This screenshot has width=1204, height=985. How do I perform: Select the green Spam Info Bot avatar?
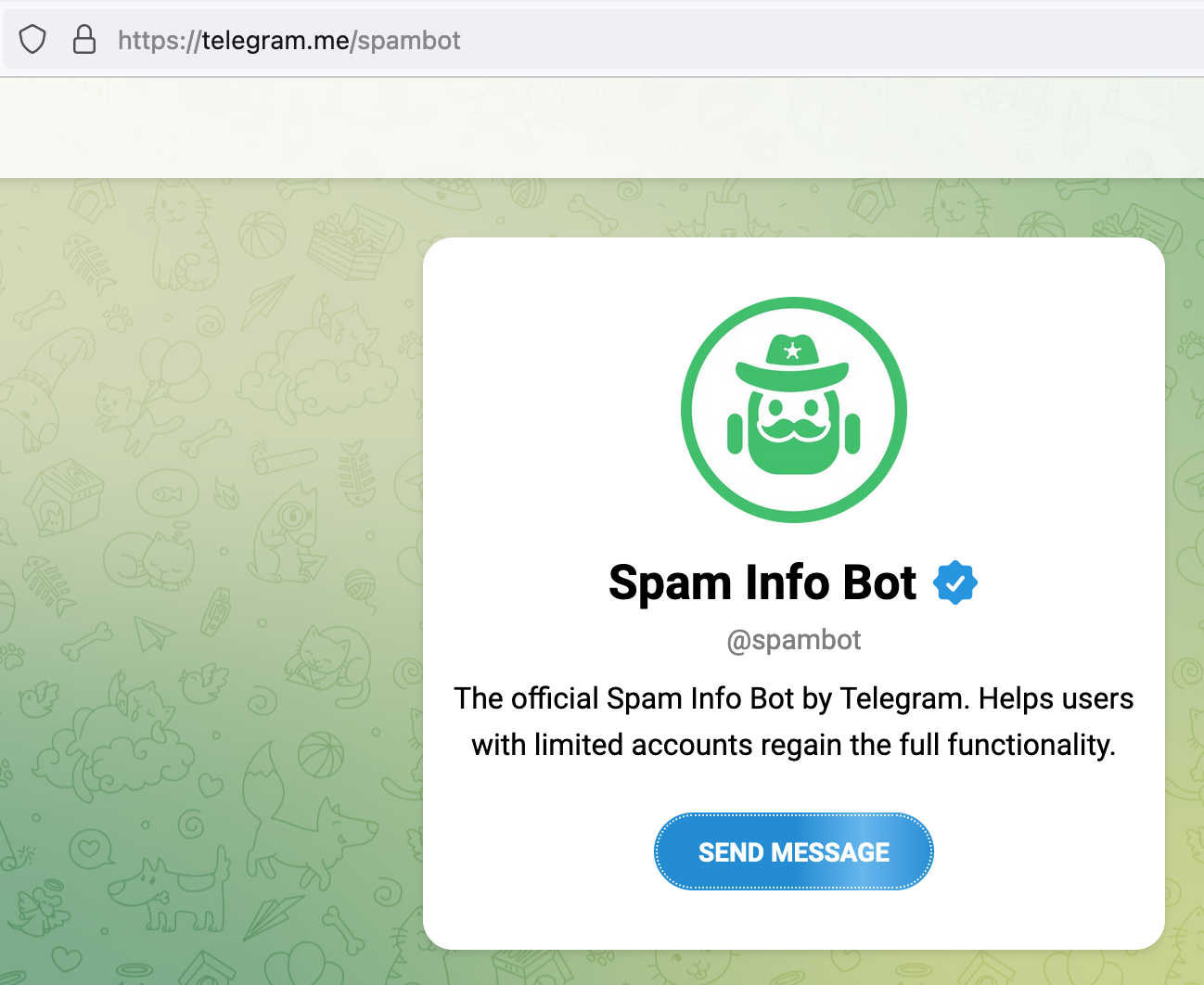(x=794, y=410)
